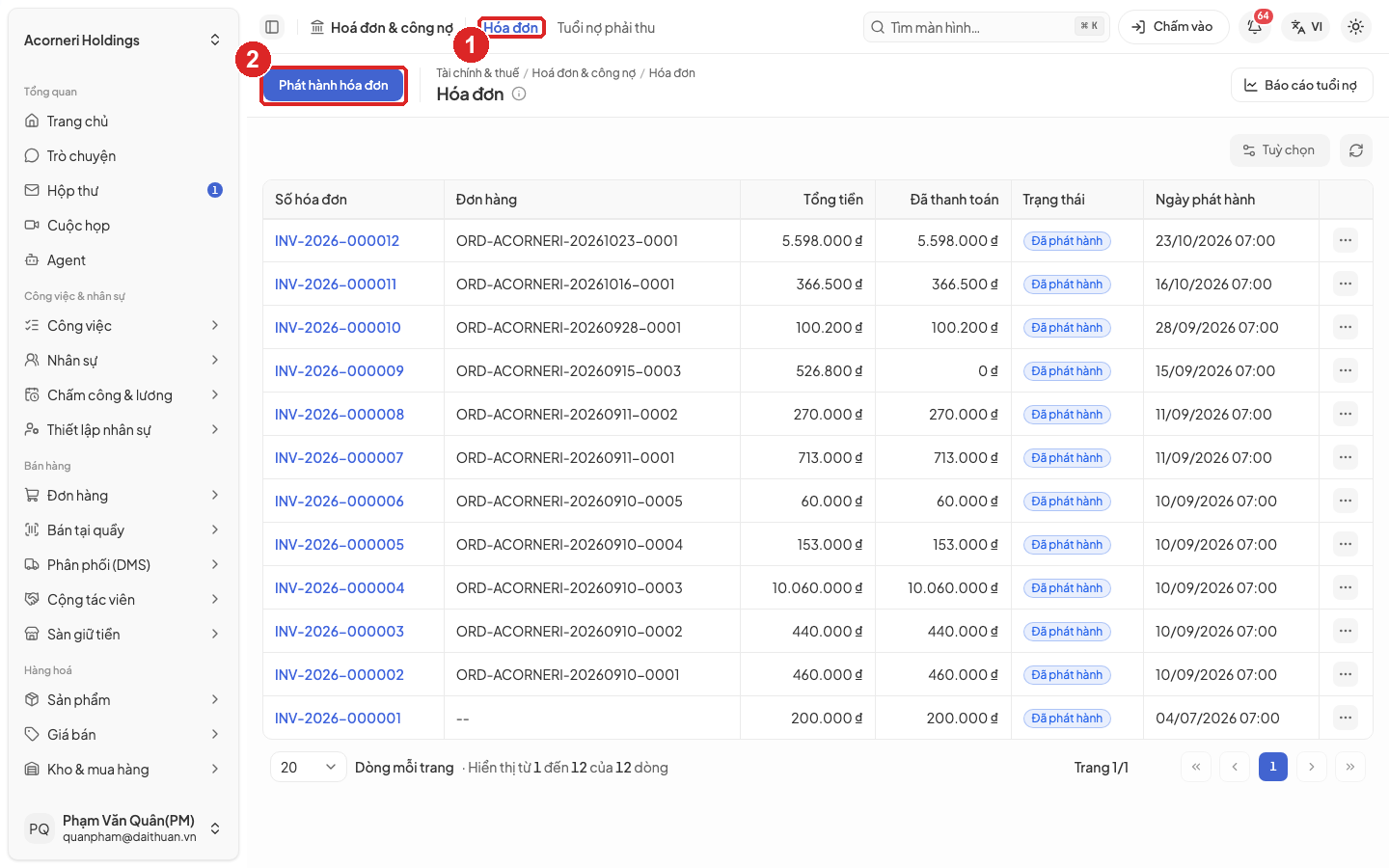Open Cuộc họp meetings

pos(123,226)
